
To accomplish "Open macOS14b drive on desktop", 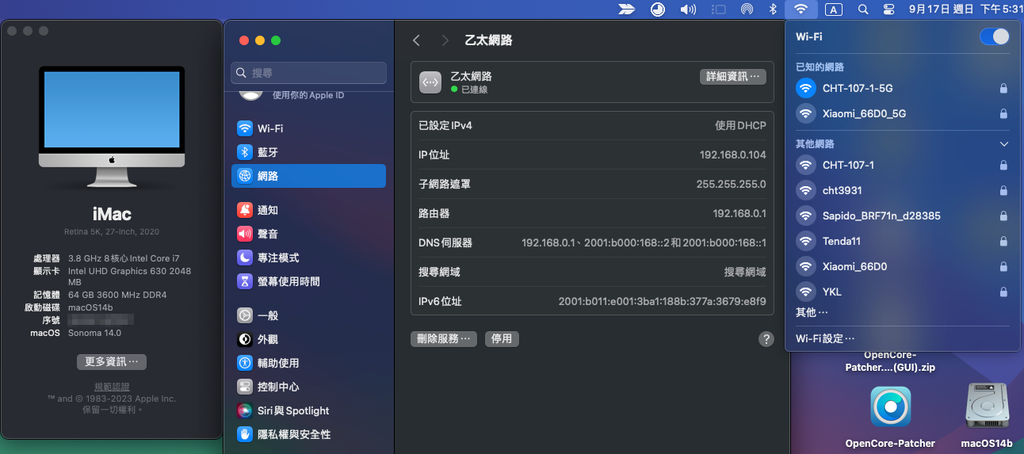I will (x=987, y=406).
